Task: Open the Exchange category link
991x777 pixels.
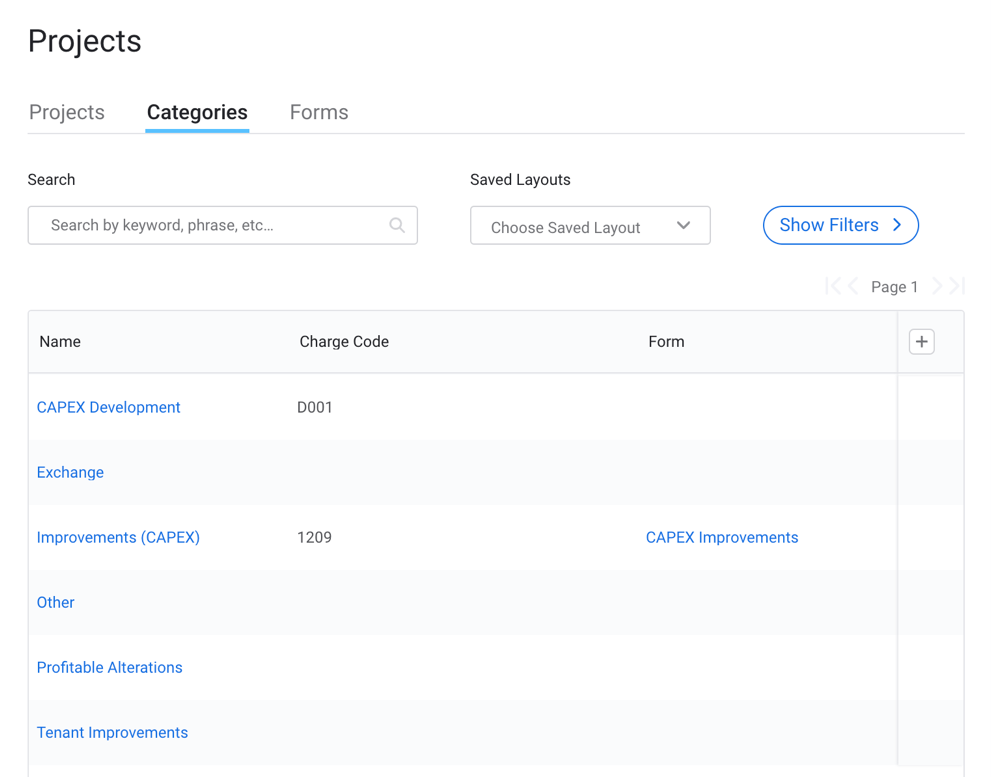Action: point(70,472)
